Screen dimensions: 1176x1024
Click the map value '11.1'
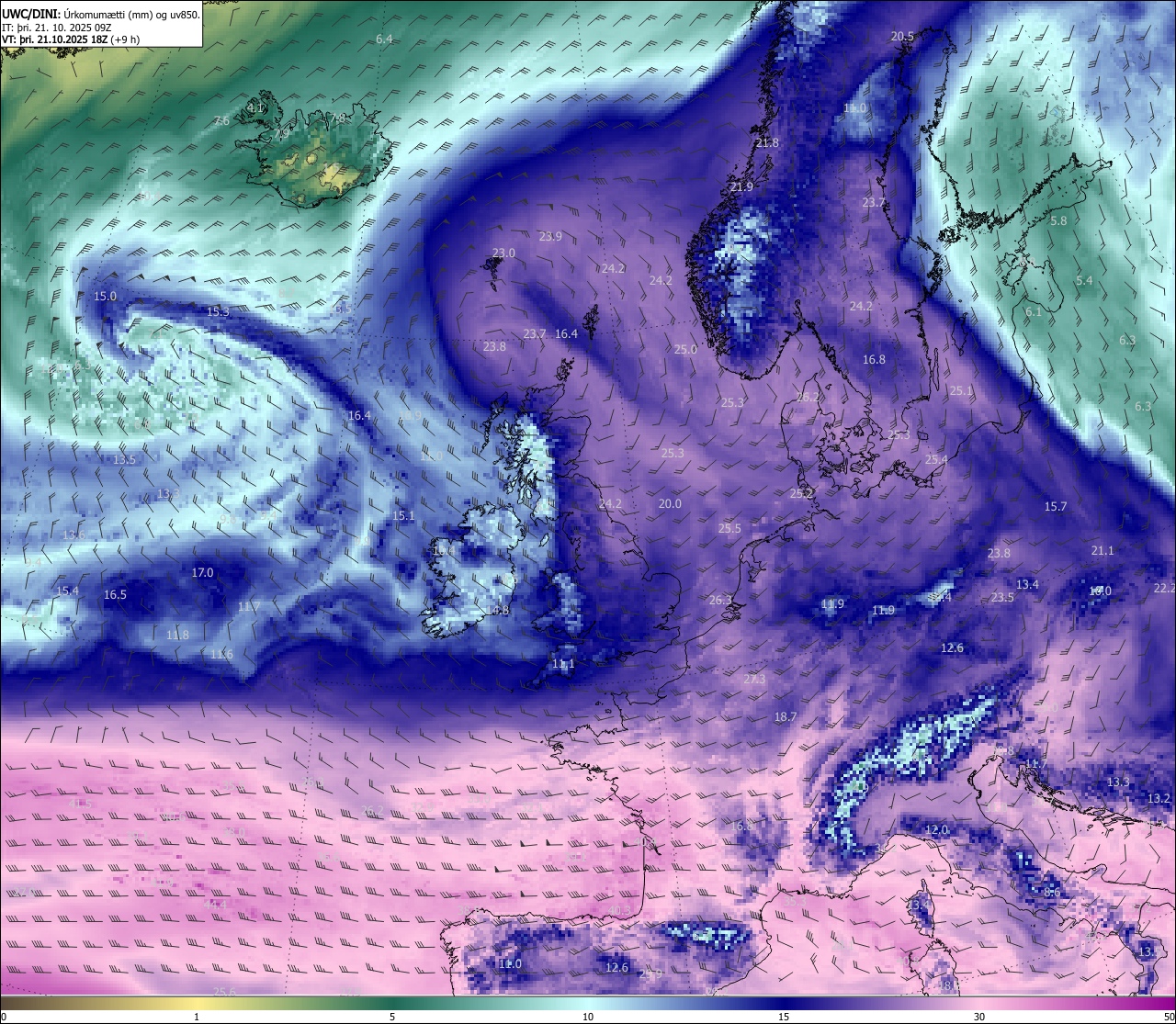[x=563, y=663]
